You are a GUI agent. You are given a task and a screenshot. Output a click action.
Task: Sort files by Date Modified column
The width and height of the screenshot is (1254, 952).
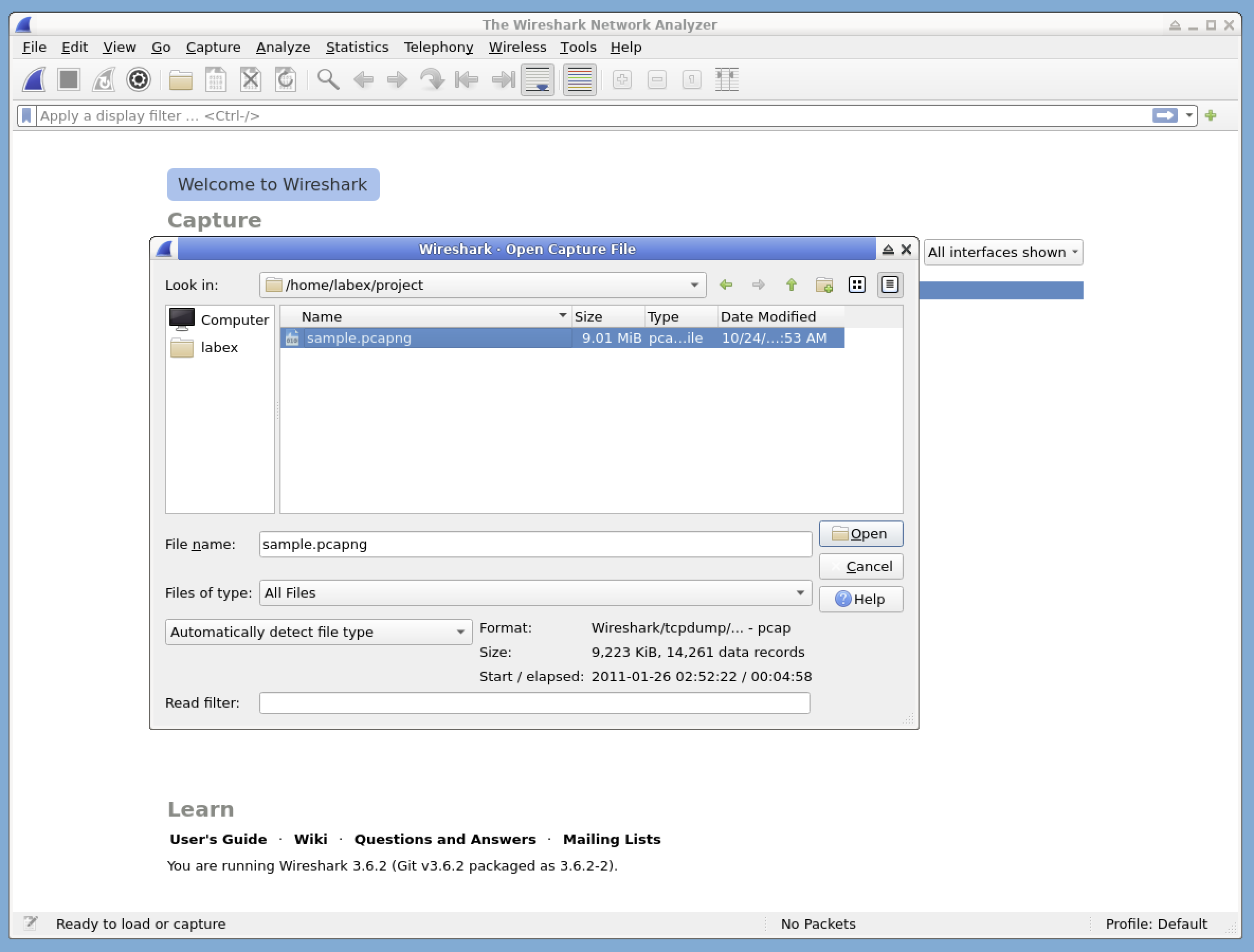tap(781, 317)
